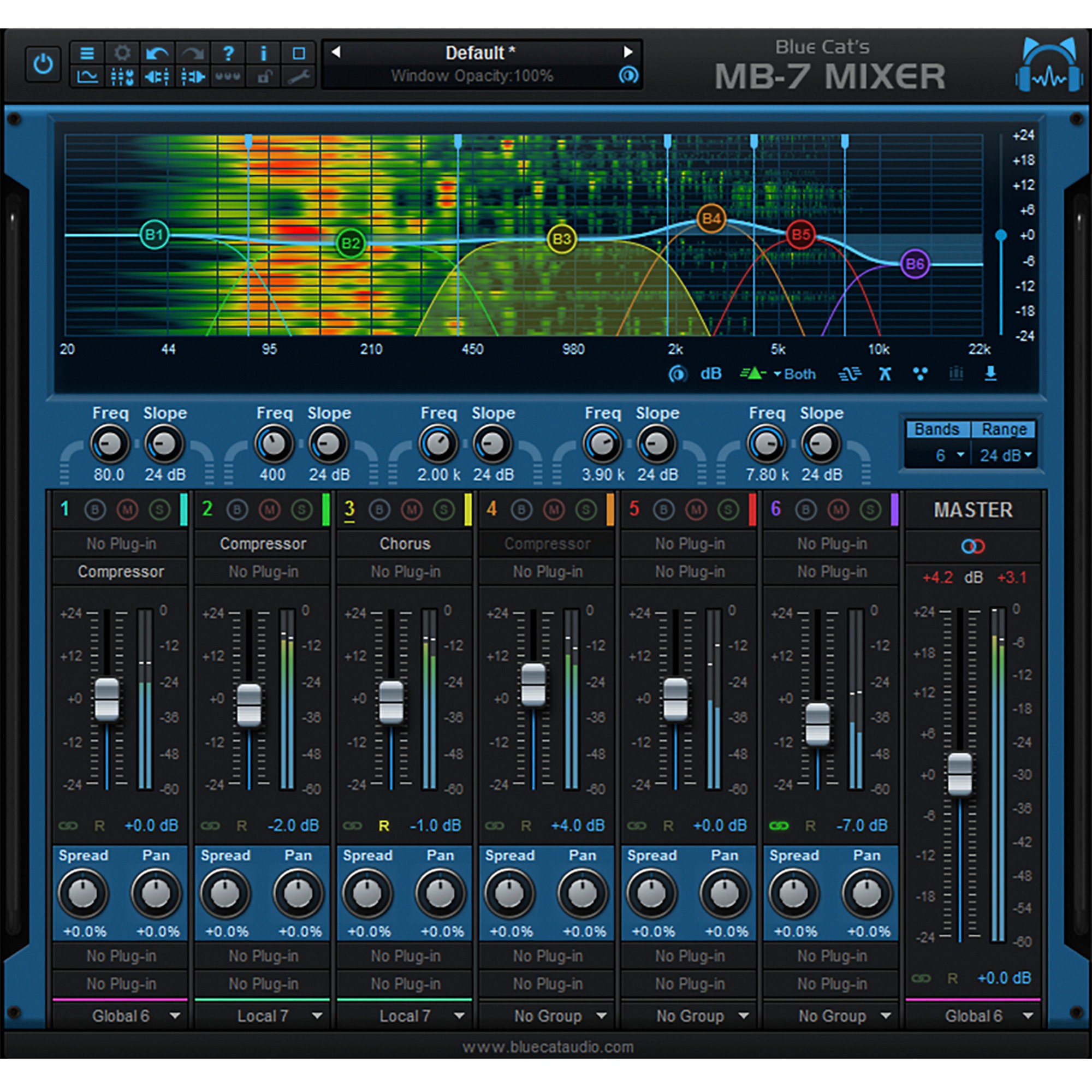Open the main menu hamburger icon

point(87,53)
